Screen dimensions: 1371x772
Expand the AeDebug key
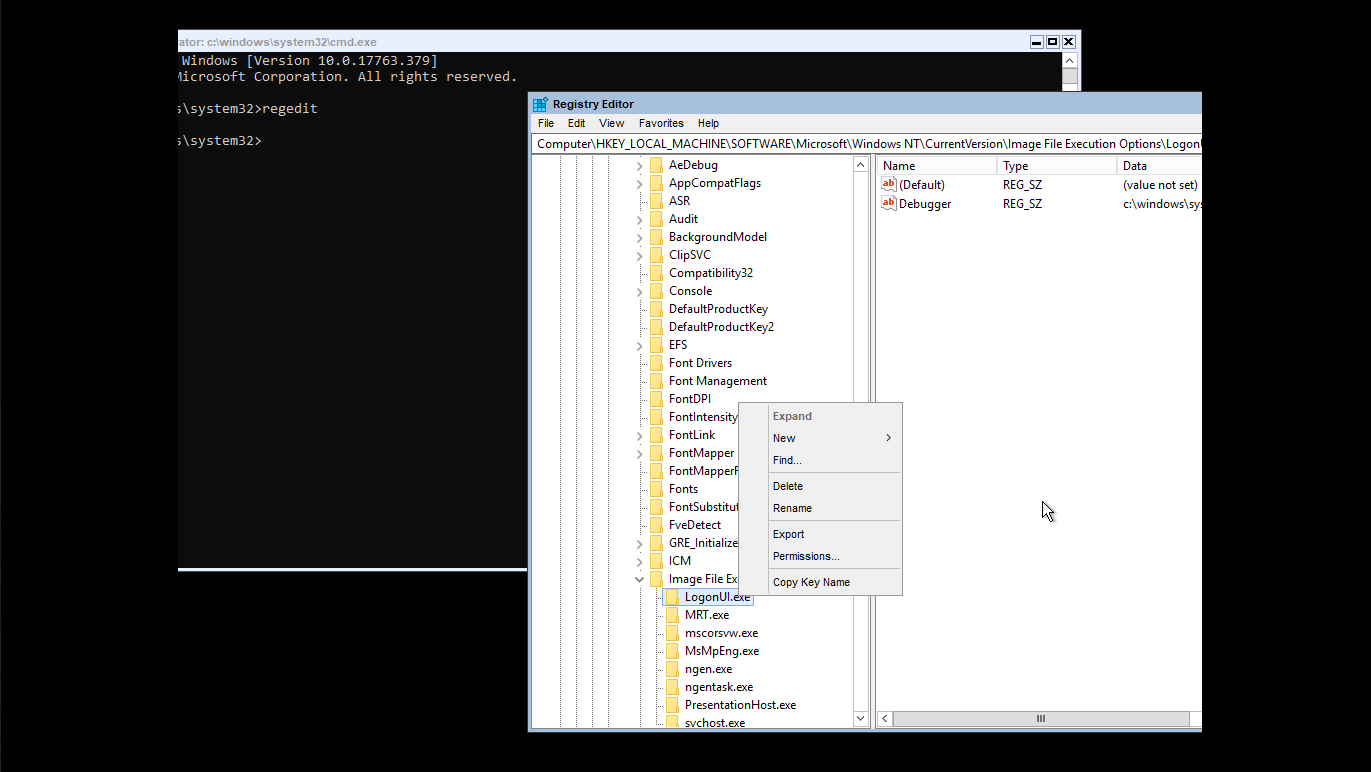(x=640, y=165)
